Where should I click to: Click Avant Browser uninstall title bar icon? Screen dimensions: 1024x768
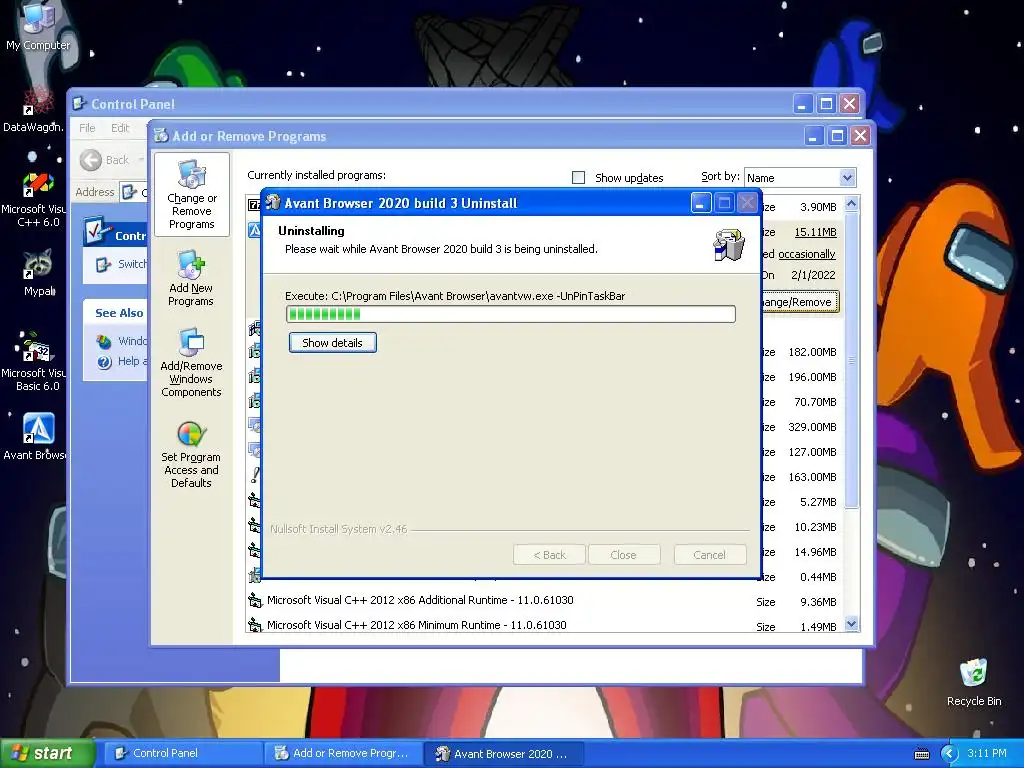(x=273, y=202)
